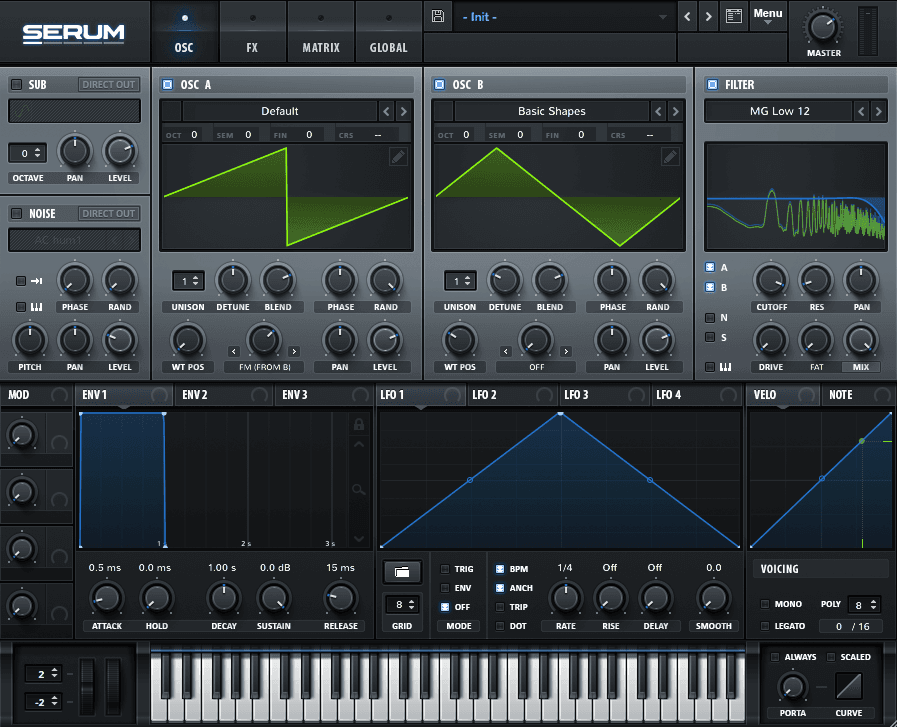Click previous warp mode arrow on OSC B
Image resolution: width=897 pixels, height=727 pixels.
coord(506,351)
